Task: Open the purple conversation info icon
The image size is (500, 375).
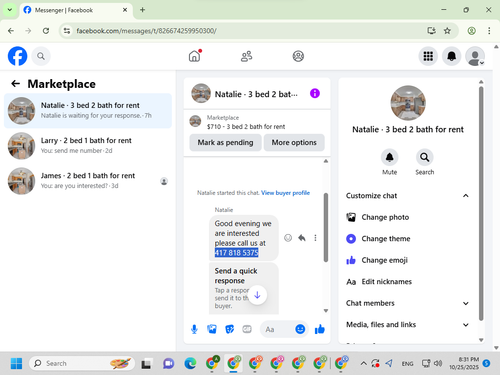Action: 315,93
